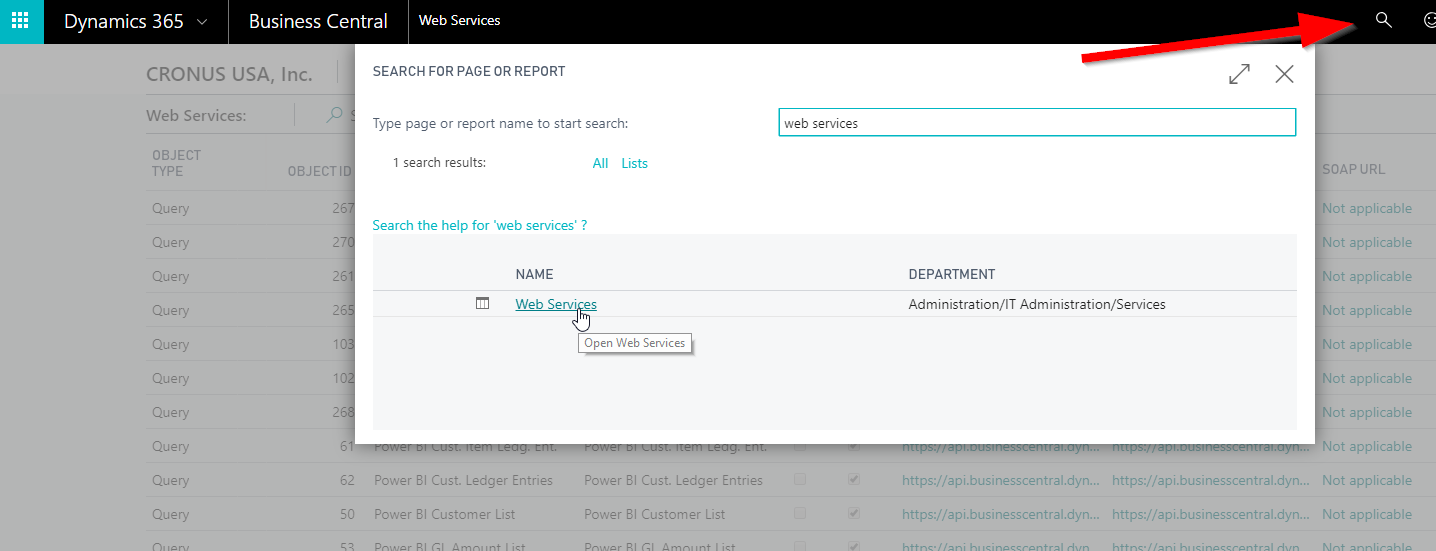Click second Power BI Customer List name cell
The image size is (1436, 551).
tap(655, 514)
